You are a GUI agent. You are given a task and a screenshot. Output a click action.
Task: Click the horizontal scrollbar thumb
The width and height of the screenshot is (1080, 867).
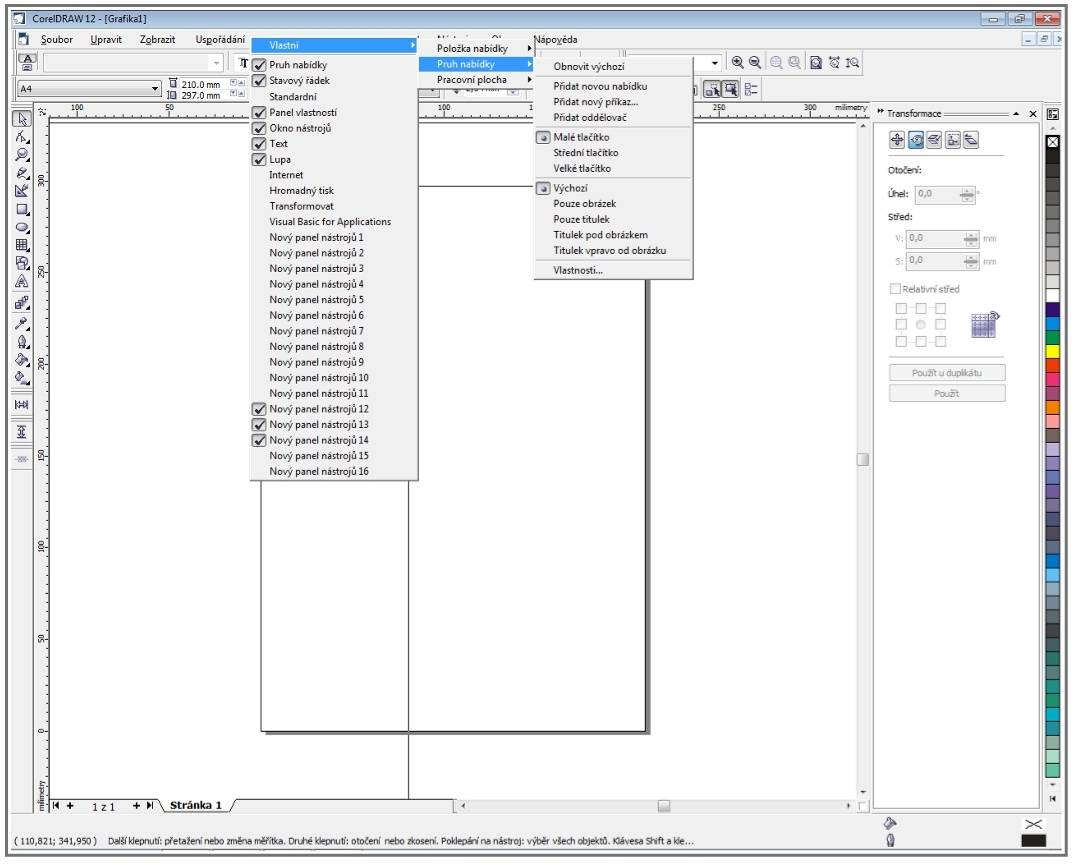tap(663, 806)
